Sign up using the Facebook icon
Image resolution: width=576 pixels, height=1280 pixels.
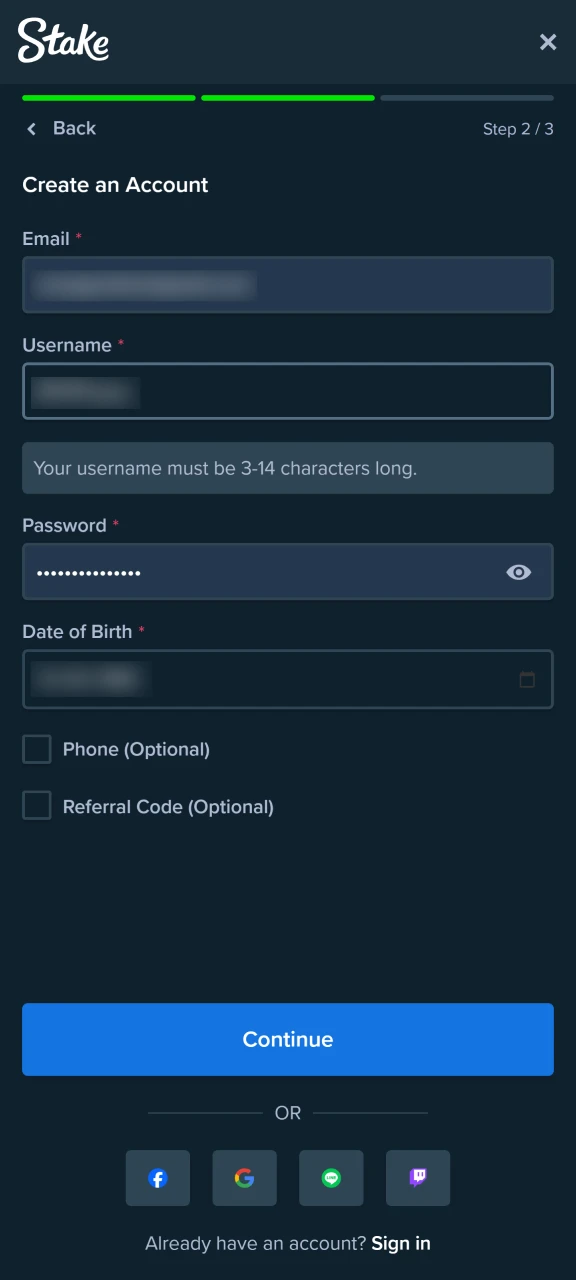coord(157,1178)
